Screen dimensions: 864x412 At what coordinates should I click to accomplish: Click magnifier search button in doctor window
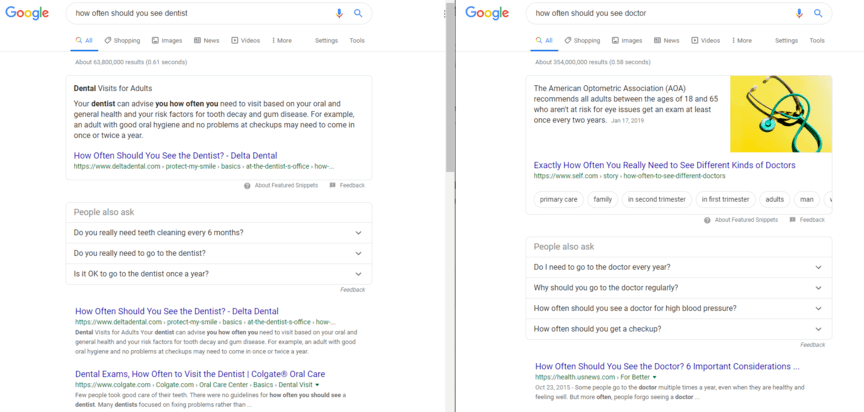pyautogui.click(x=818, y=13)
